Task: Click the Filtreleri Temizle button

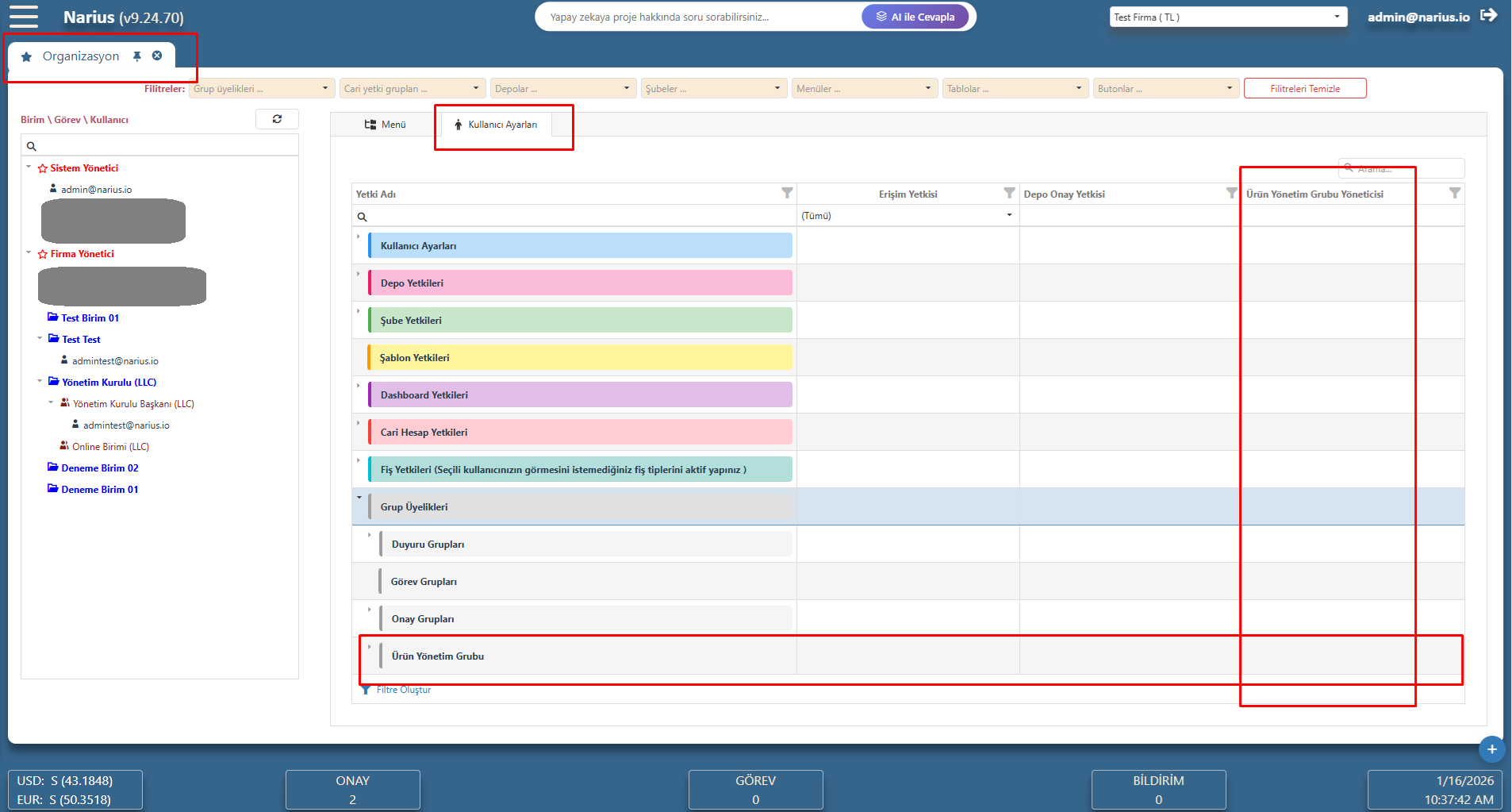Action: (x=1305, y=88)
